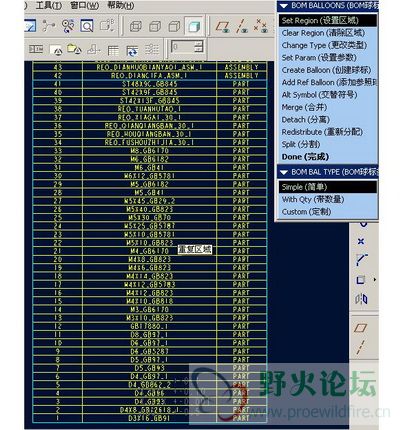Click the wireframe display icon

[x=135, y=26]
